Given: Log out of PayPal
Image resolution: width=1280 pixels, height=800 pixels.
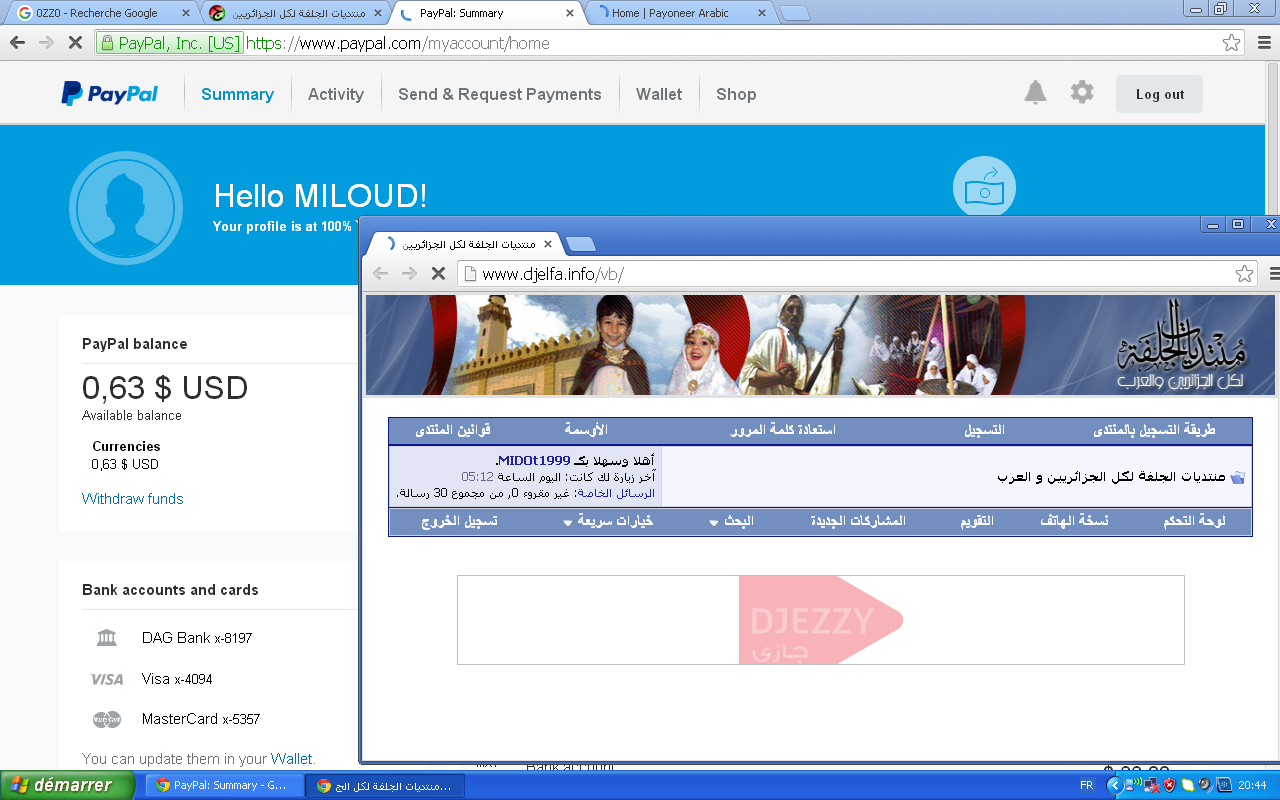Looking at the screenshot, I should coord(1160,94).
